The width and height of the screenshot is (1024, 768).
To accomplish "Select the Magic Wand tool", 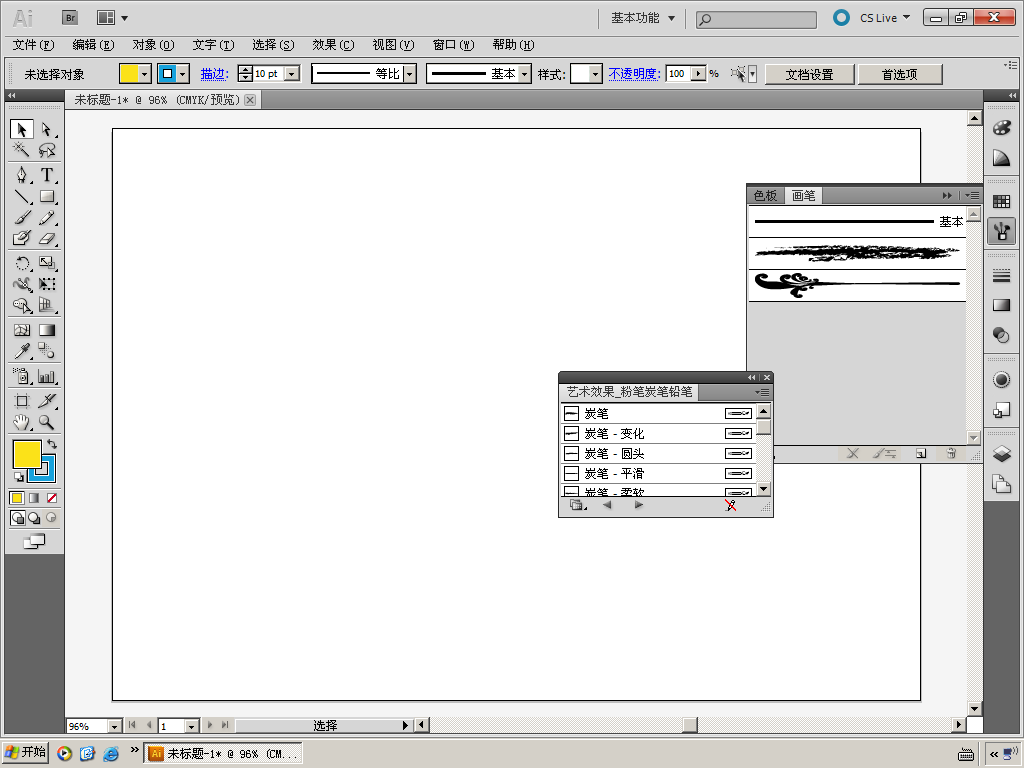I will [22, 150].
